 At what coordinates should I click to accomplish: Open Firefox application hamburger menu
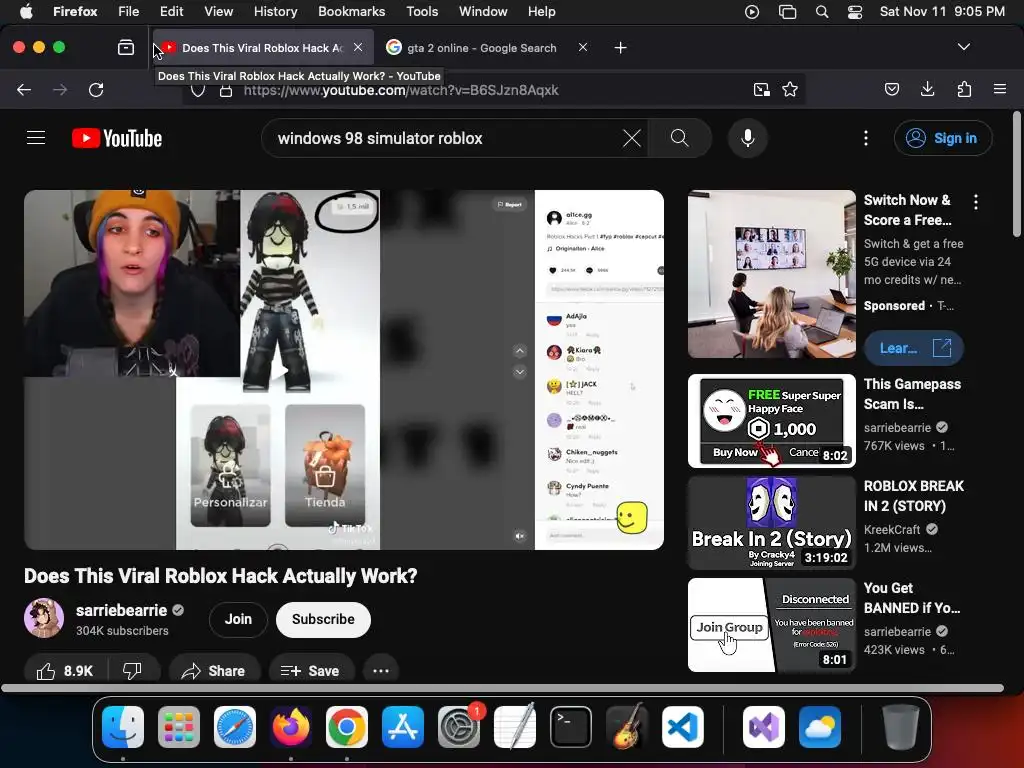(x=1000, y=89)
